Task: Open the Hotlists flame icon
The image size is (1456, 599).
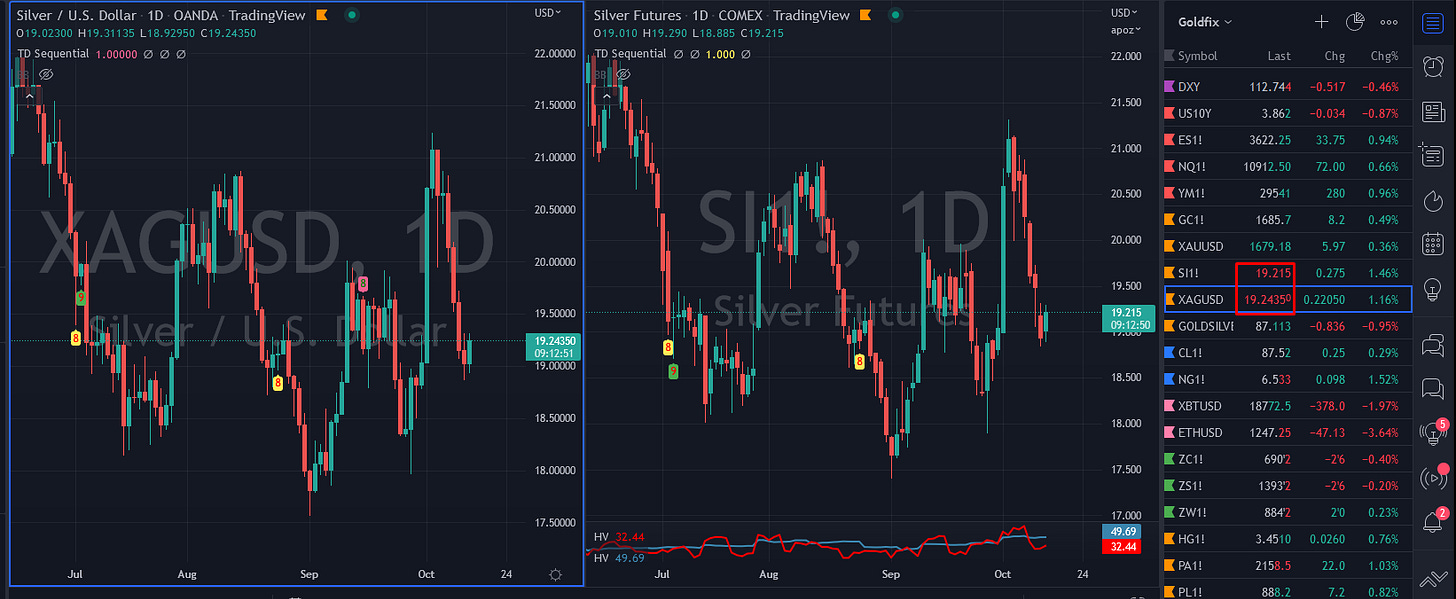Action: pyautogui.click(x=1432, y=201)
